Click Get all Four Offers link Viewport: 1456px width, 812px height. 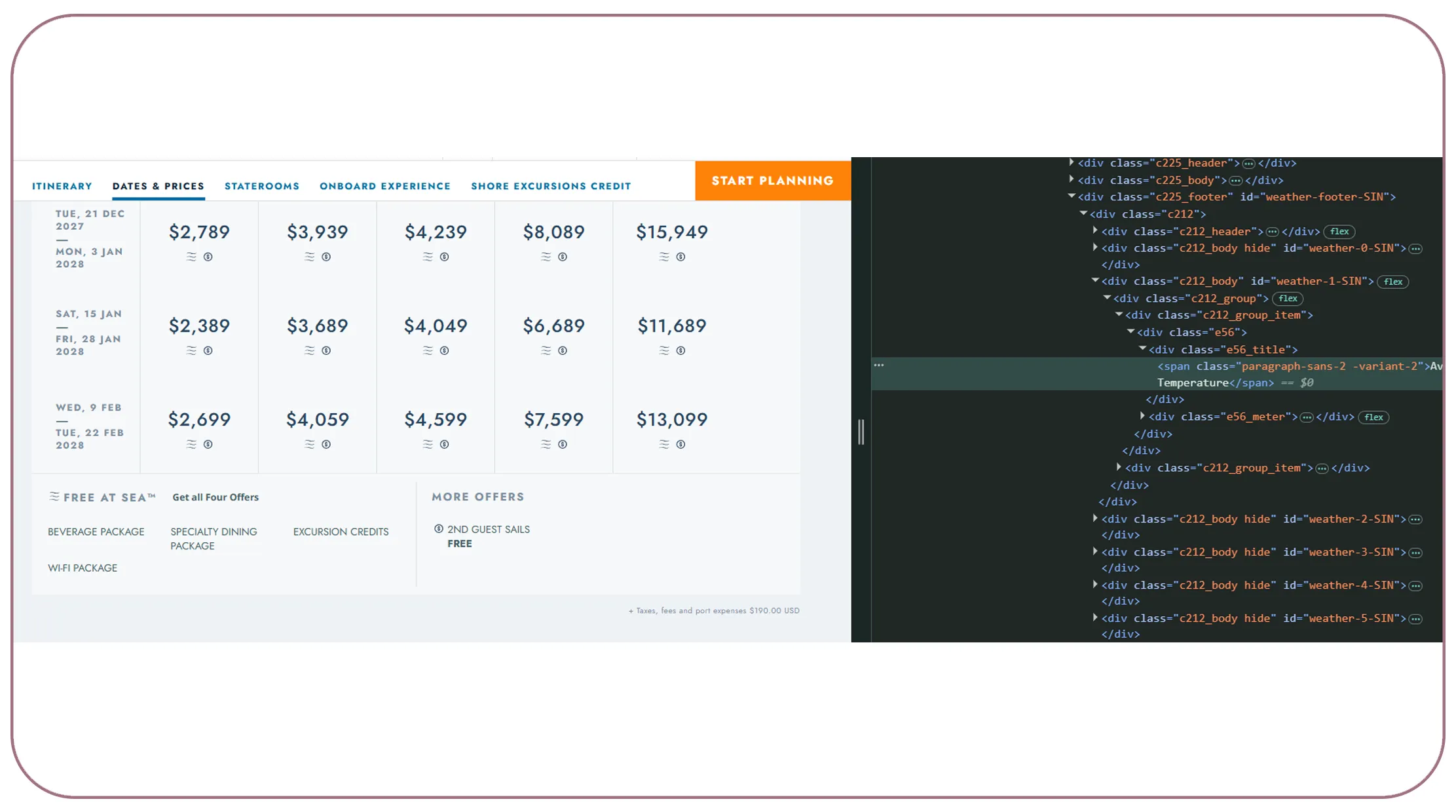pyautogui.click(x=215, y=497)
